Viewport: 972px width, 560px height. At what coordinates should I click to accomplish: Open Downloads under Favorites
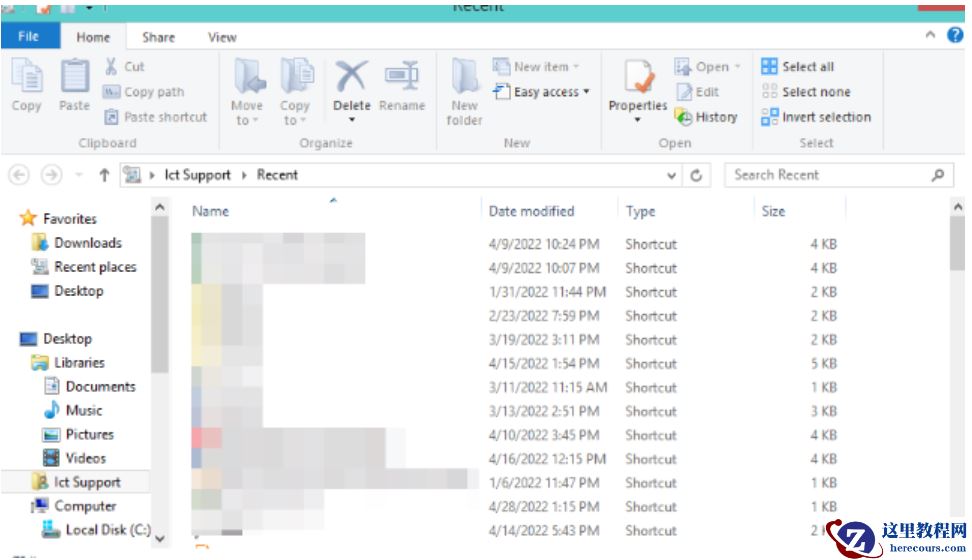[77, 242]
